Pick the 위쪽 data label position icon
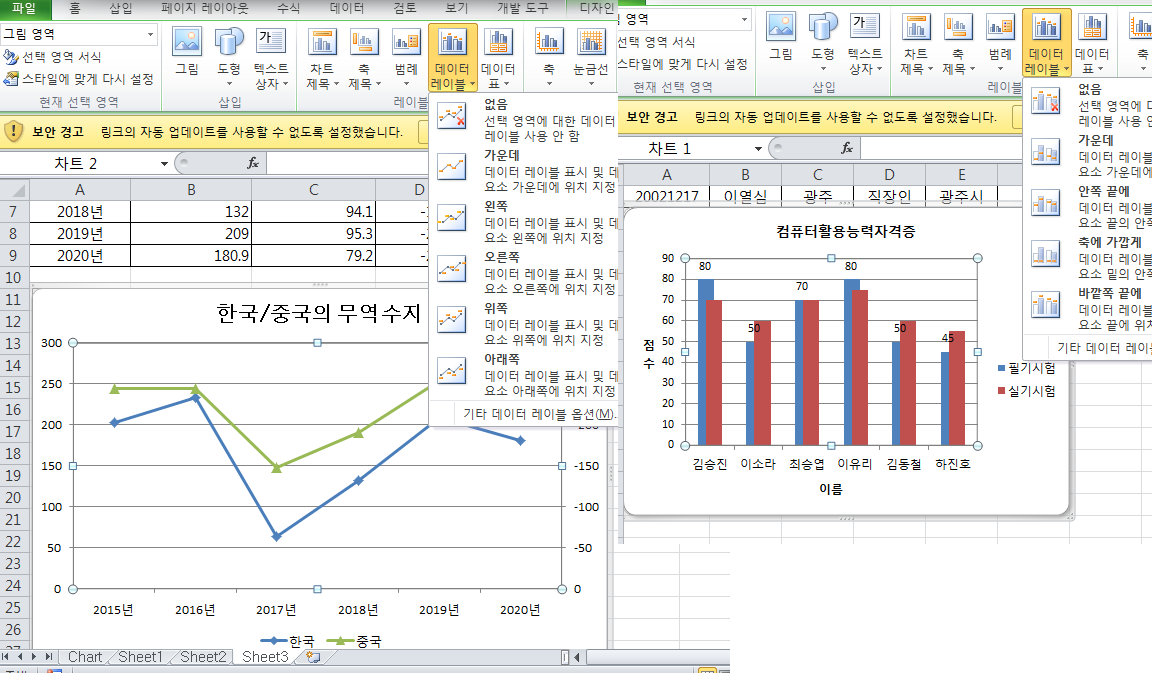 tap(452, 320)
